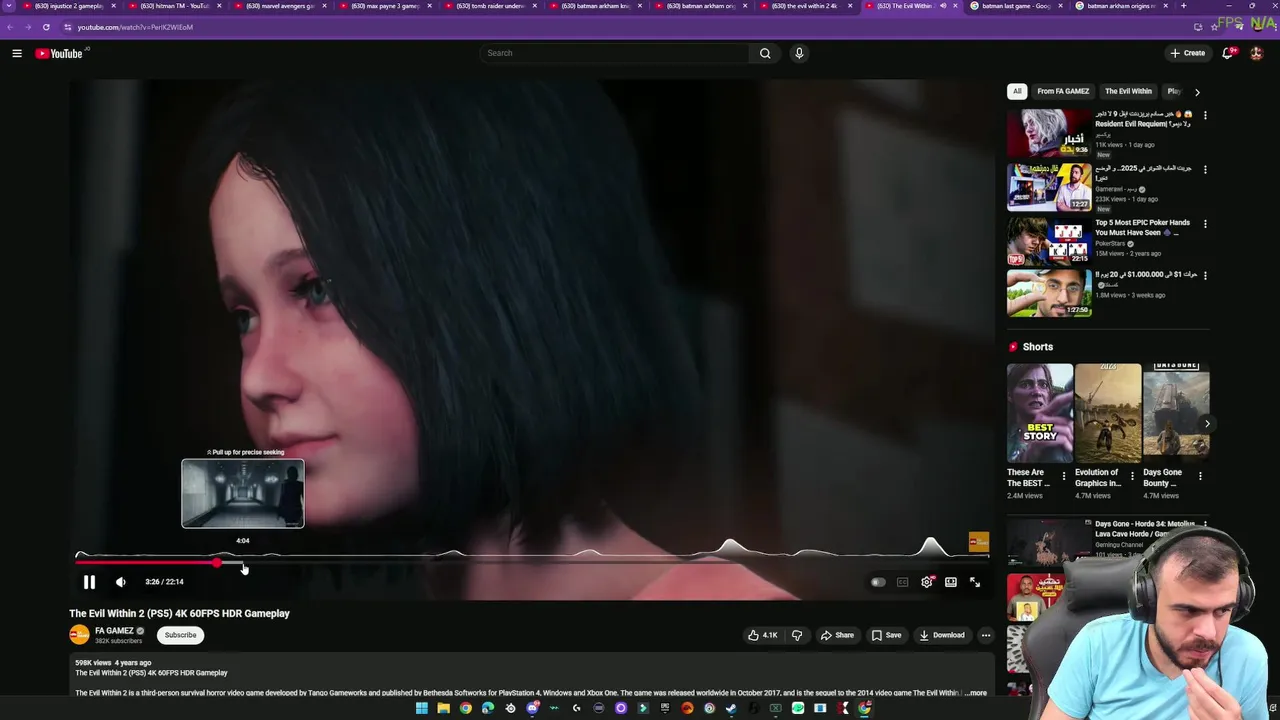Open Discord from the taskbar

pyautogui.click(x=532, y=708)
